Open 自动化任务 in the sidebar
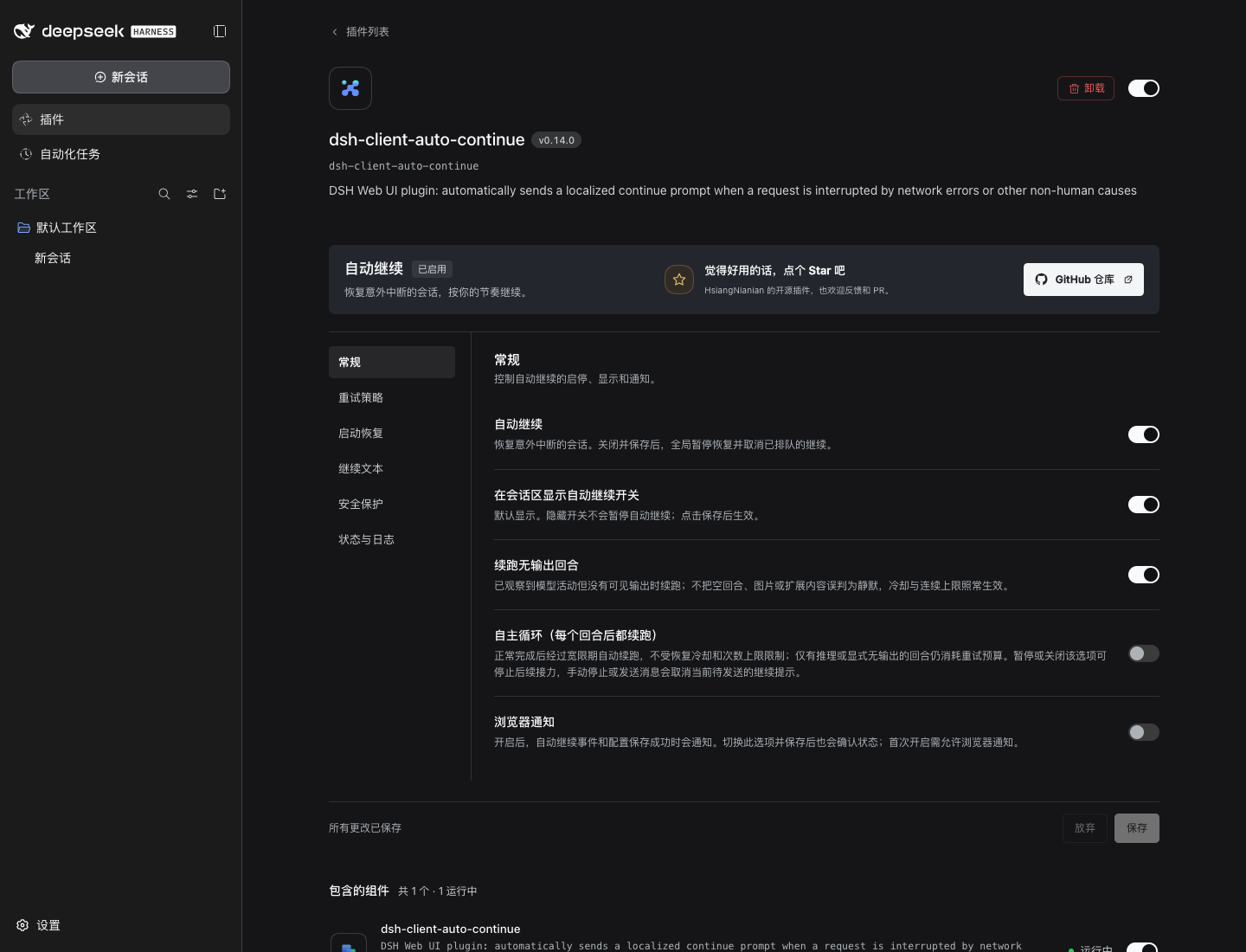 tap(121, 154)
